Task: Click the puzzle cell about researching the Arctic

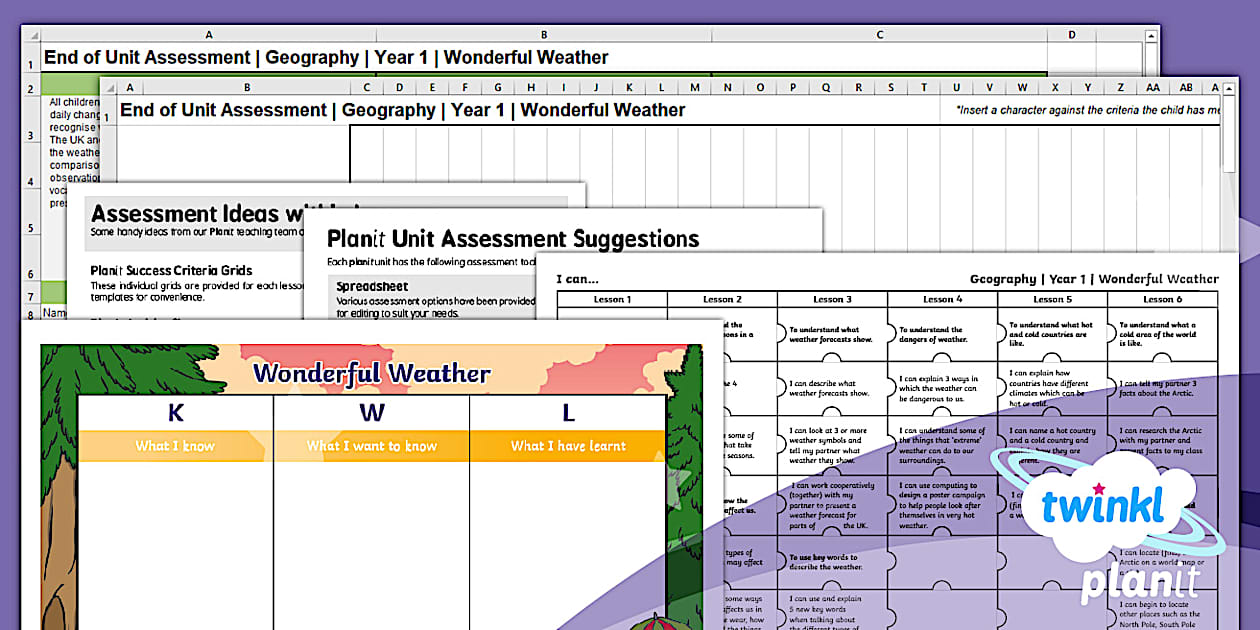Action: click(1162, 441)
